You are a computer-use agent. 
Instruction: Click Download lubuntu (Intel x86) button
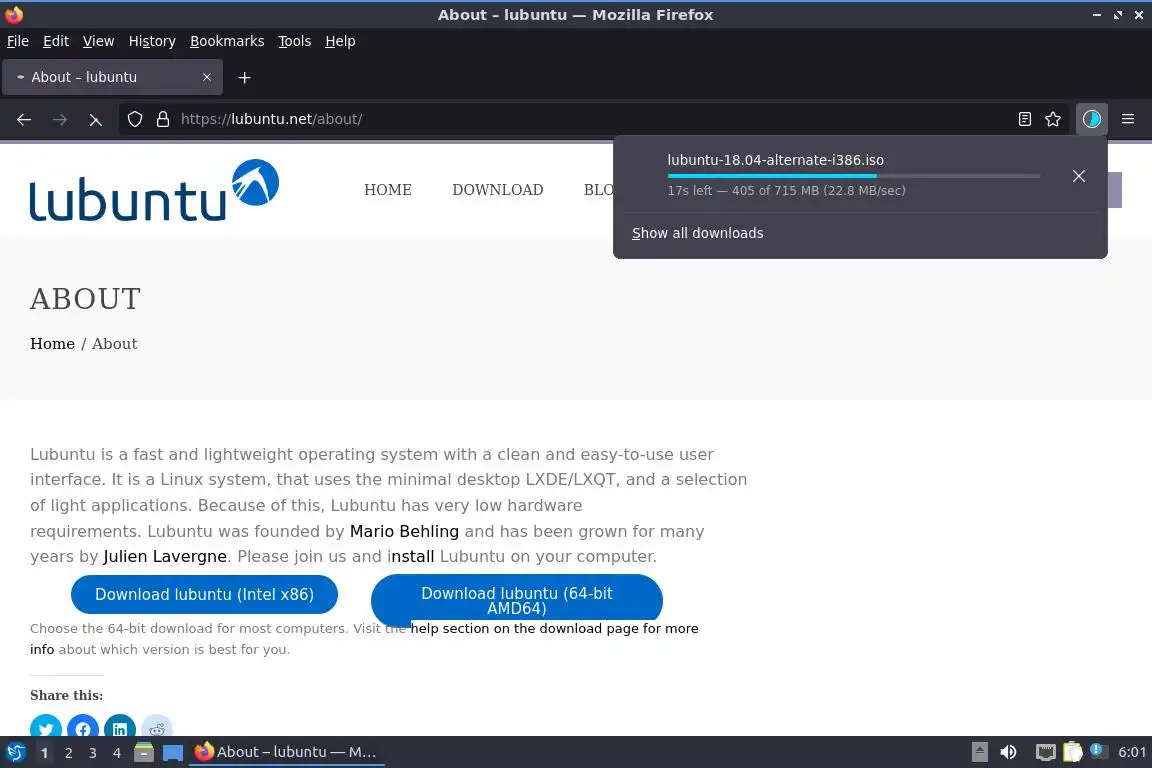pos(204,595)
